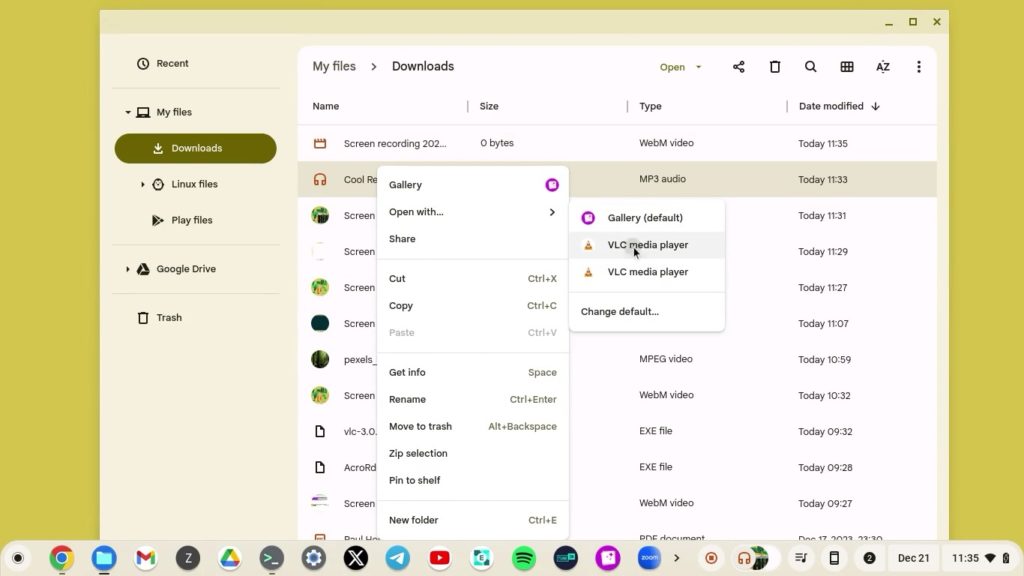Open the Files app icon on the shelf

click(x=104, y=558)
